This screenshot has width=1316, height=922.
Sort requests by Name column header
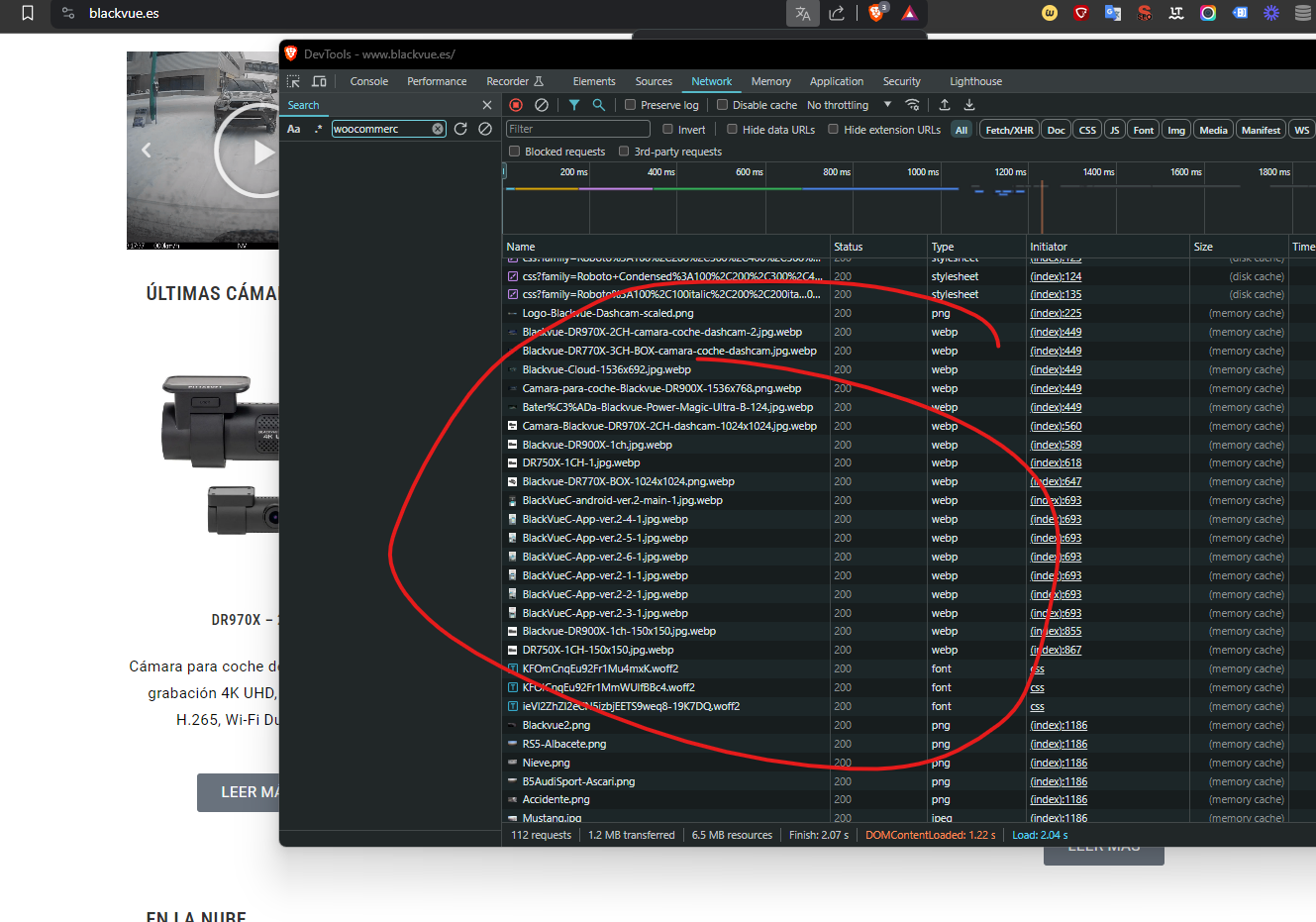click(665, 247)
